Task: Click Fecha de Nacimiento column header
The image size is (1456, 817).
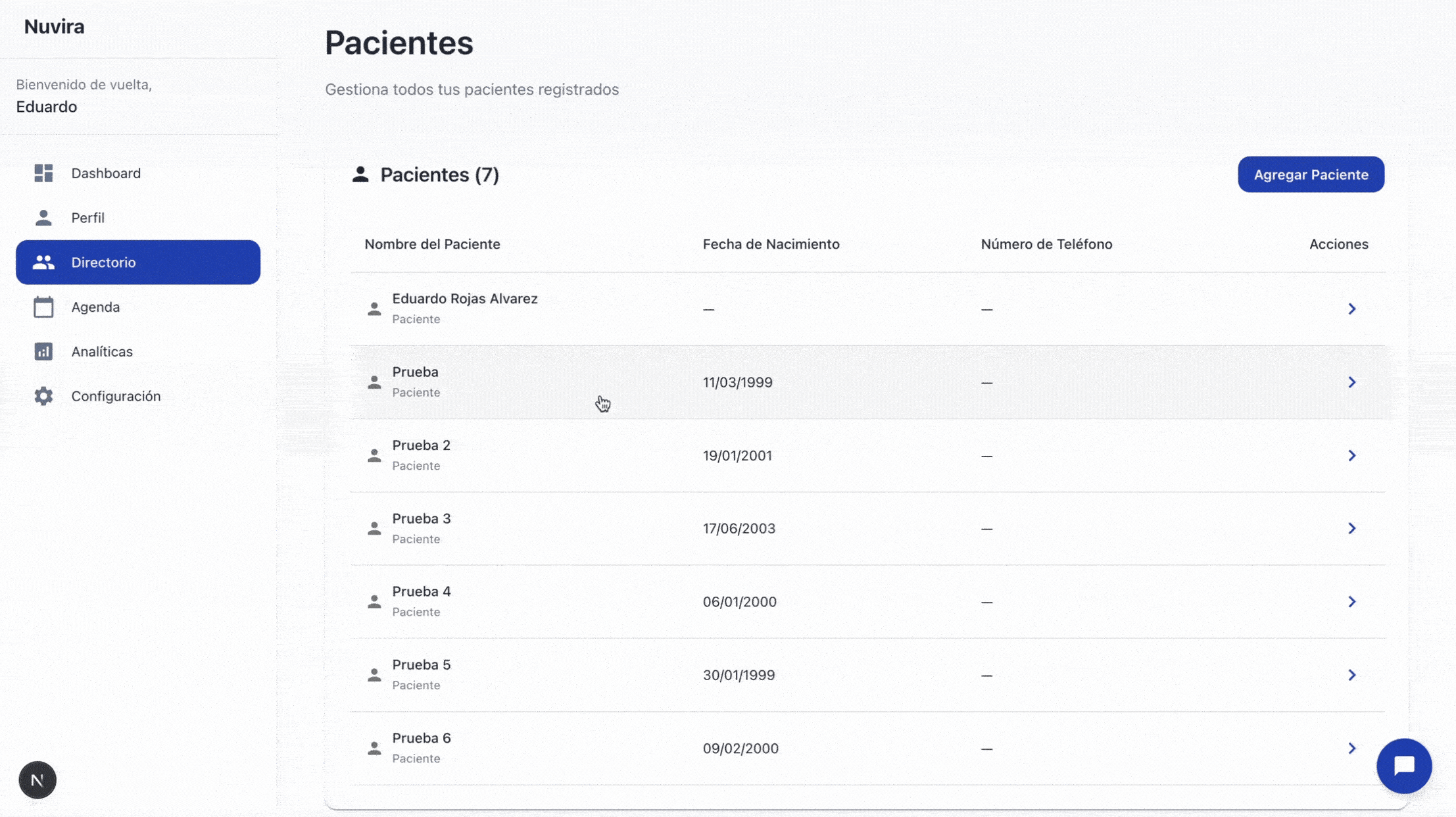Action: [771, 244]
